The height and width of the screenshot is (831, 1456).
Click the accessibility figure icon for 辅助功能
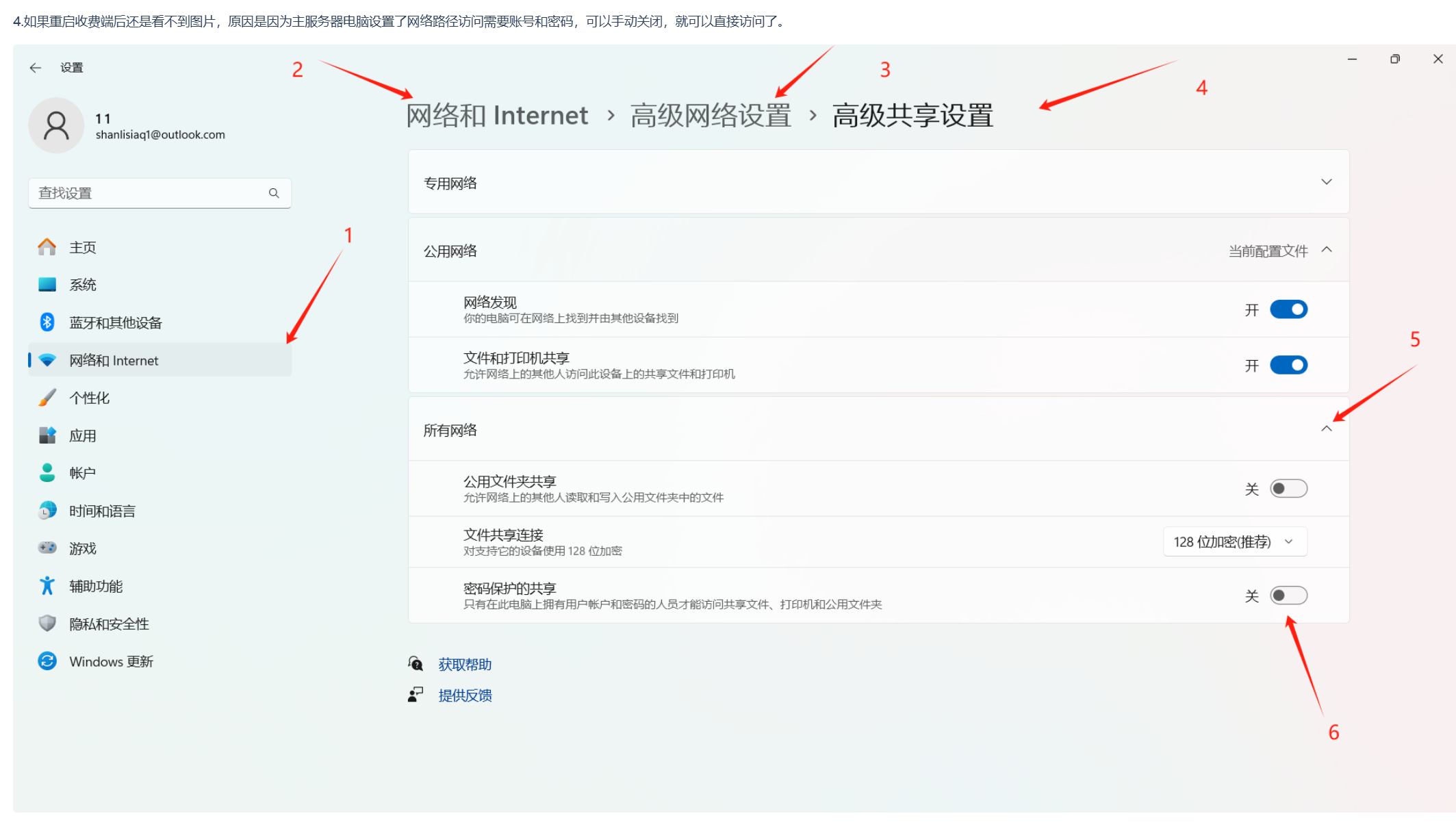click(47, 586)
